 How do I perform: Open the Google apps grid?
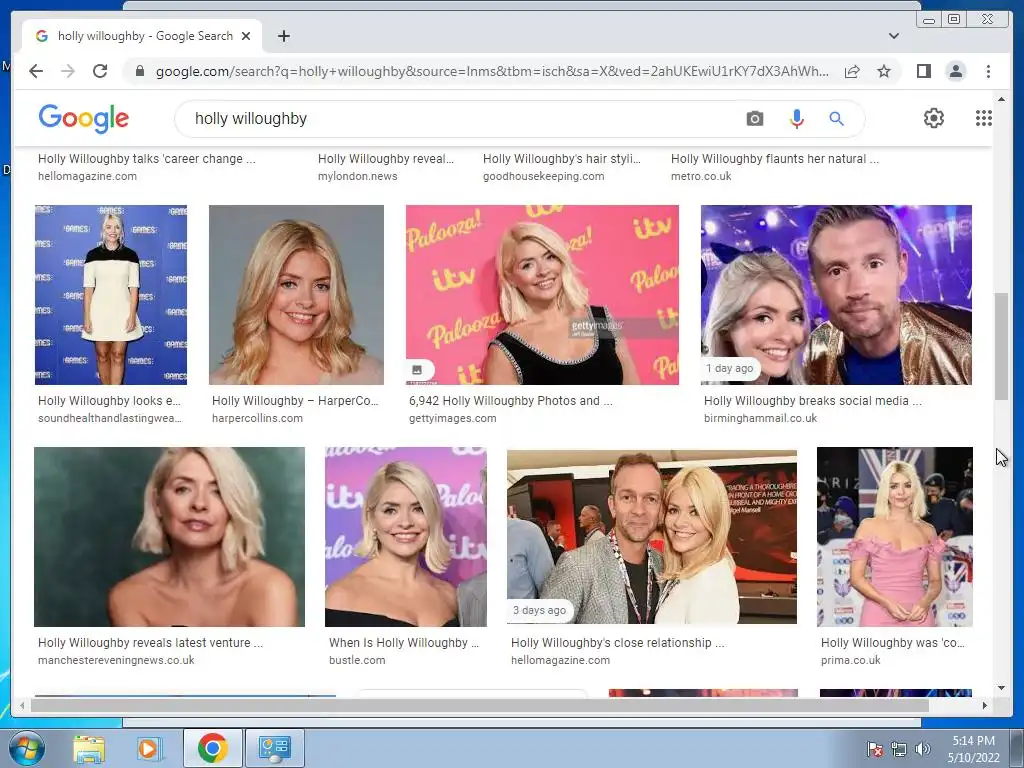coord(984,118)
